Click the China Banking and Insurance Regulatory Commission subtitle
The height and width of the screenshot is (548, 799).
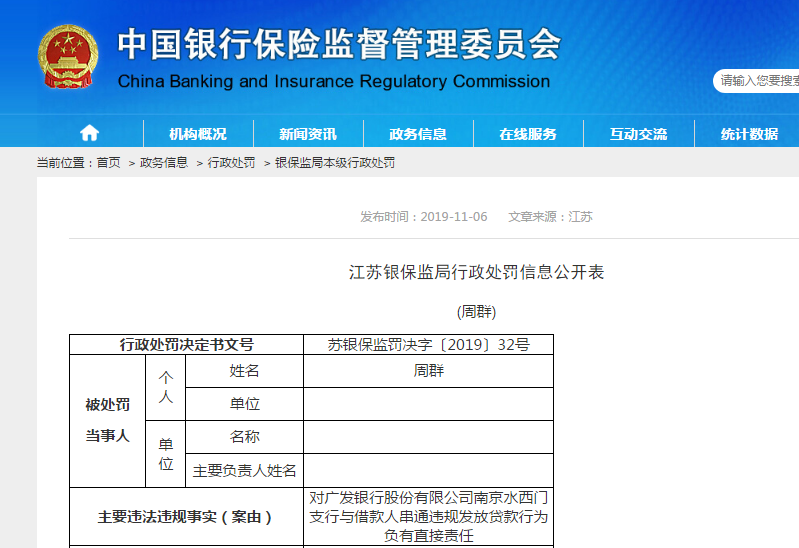(334, 82)
